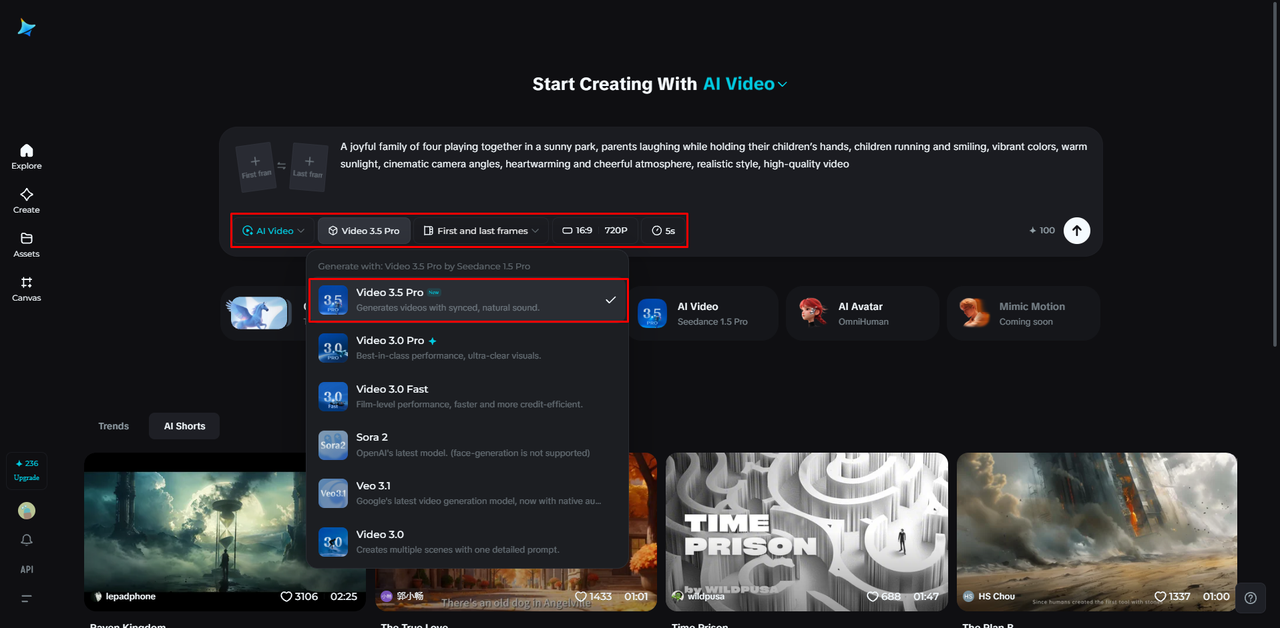Open the user profile avatar

(x=27, y=511)
